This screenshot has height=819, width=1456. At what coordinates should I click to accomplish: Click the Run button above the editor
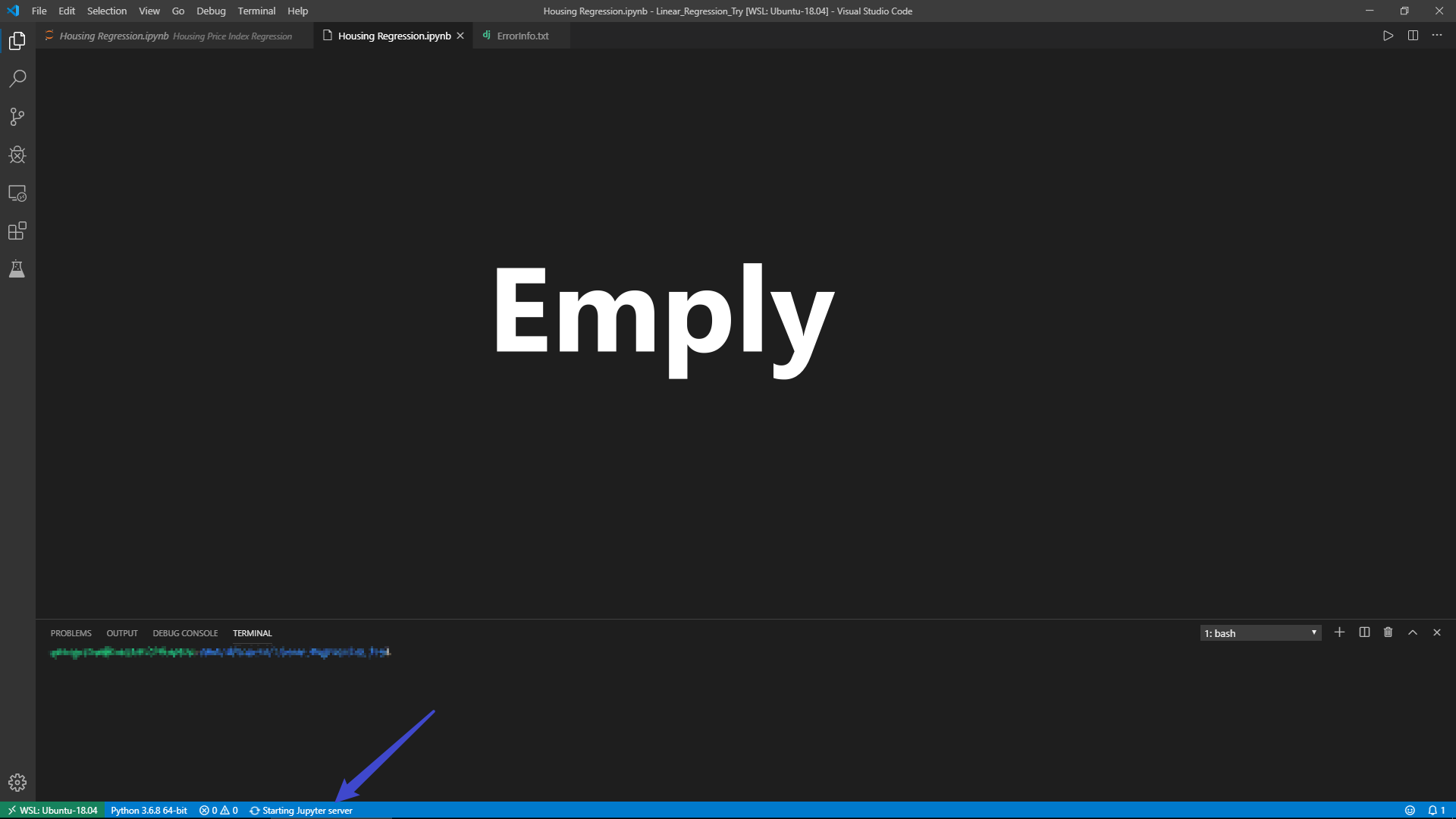coord(1388,35)
